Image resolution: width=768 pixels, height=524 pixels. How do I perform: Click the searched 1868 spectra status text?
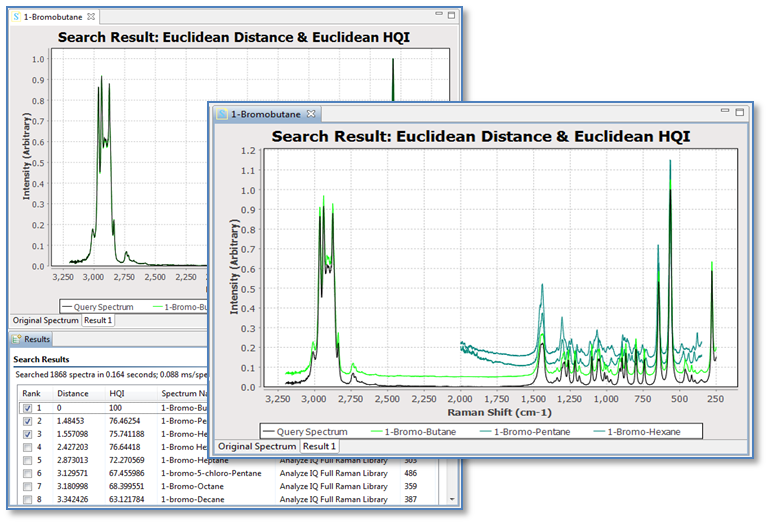coord(111,375)
